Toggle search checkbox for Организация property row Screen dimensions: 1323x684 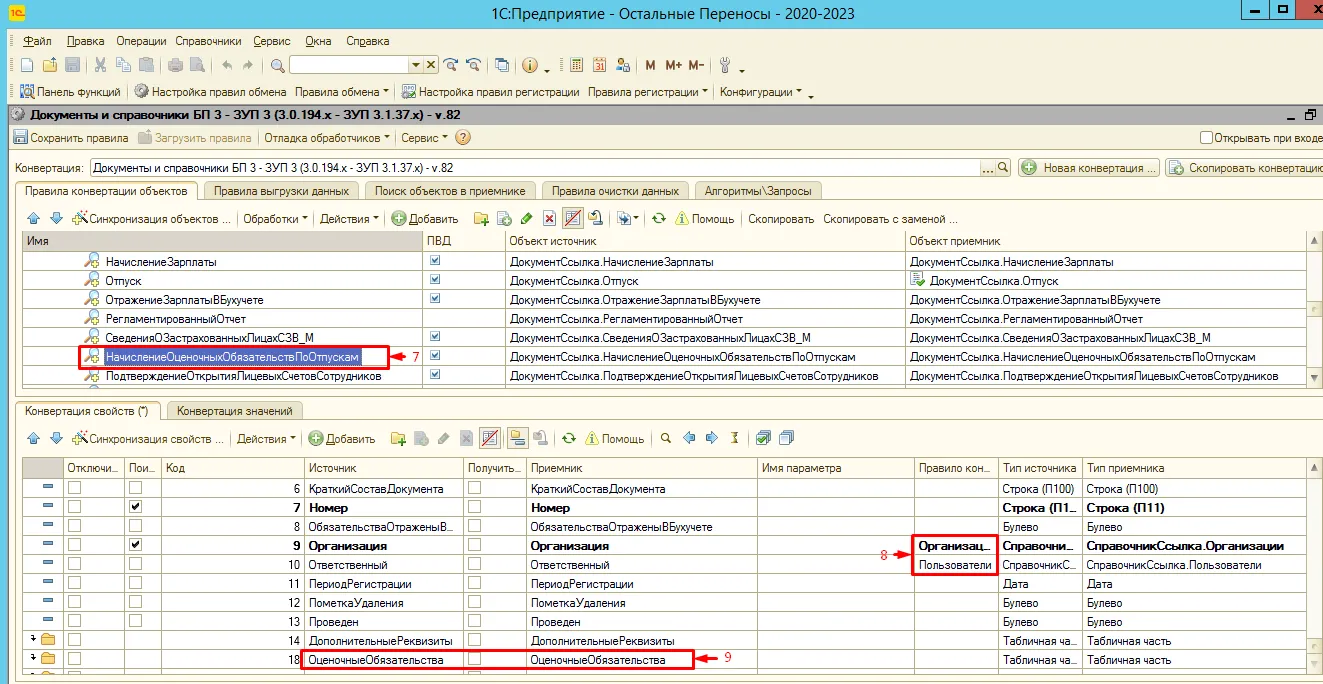136,545
